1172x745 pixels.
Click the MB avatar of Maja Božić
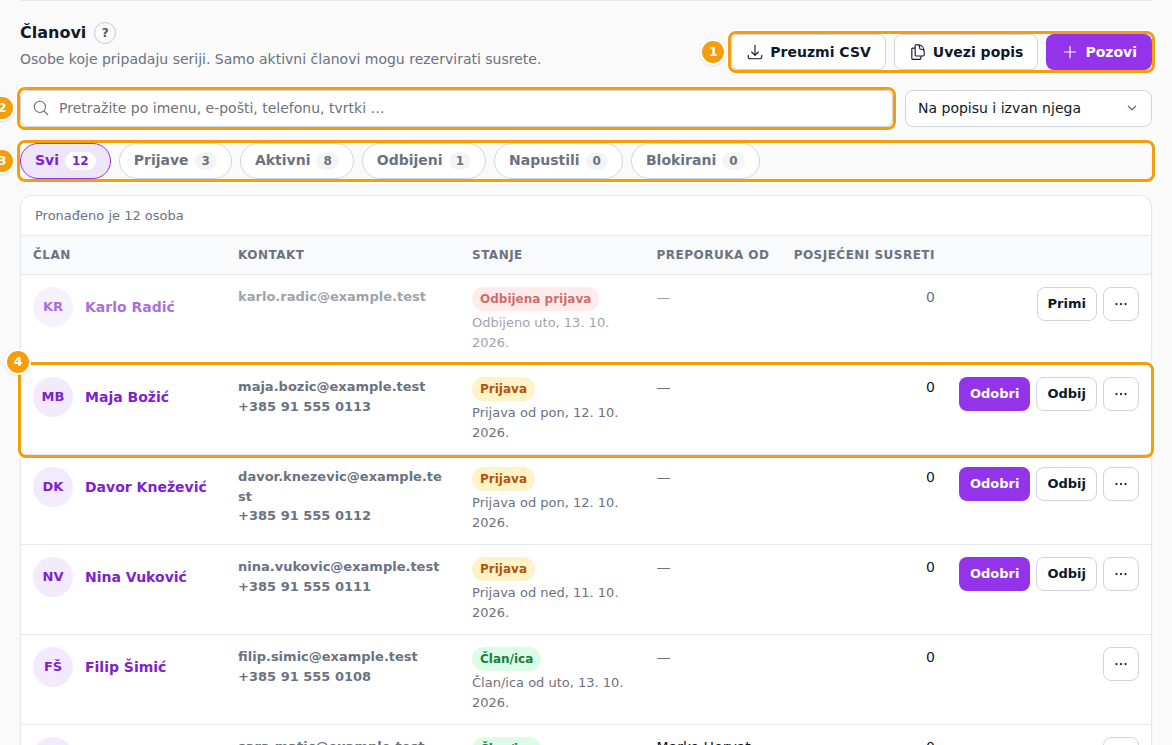[53, 397]
